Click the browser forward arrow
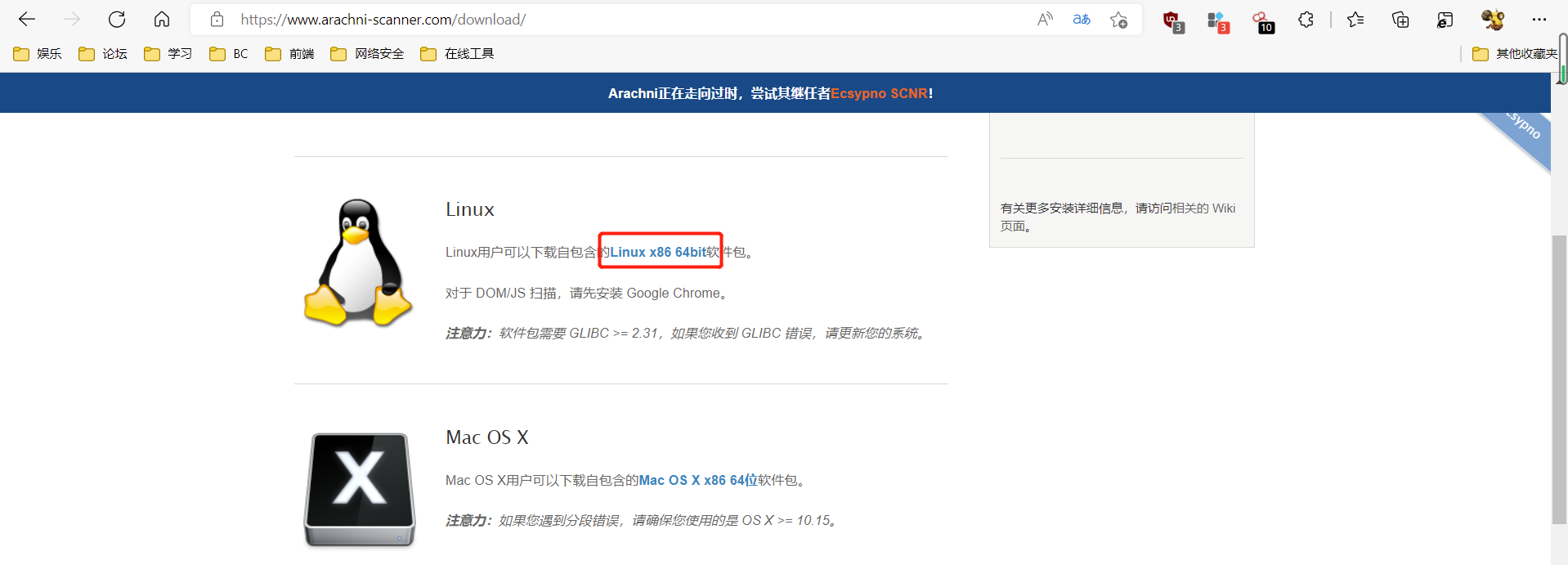Image resolution: width=1568 pixels, height=565 pixels. [72, 20]
